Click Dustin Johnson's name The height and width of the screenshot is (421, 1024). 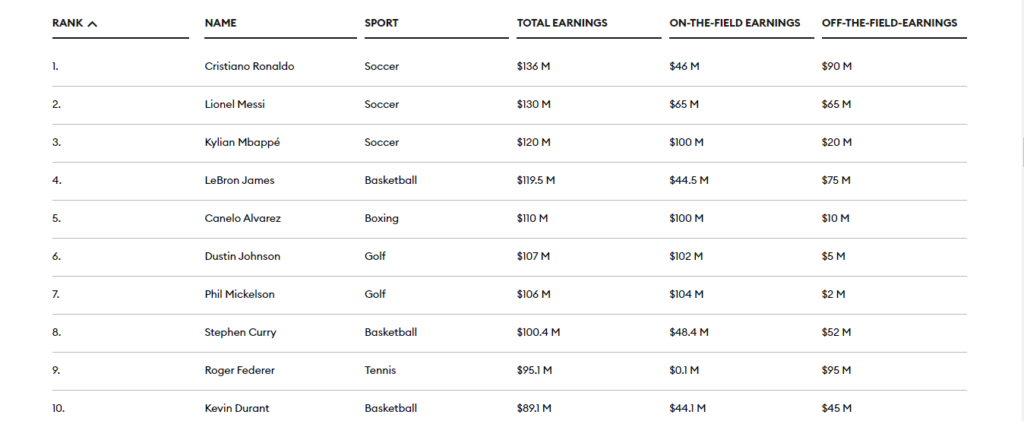point(242,256)
